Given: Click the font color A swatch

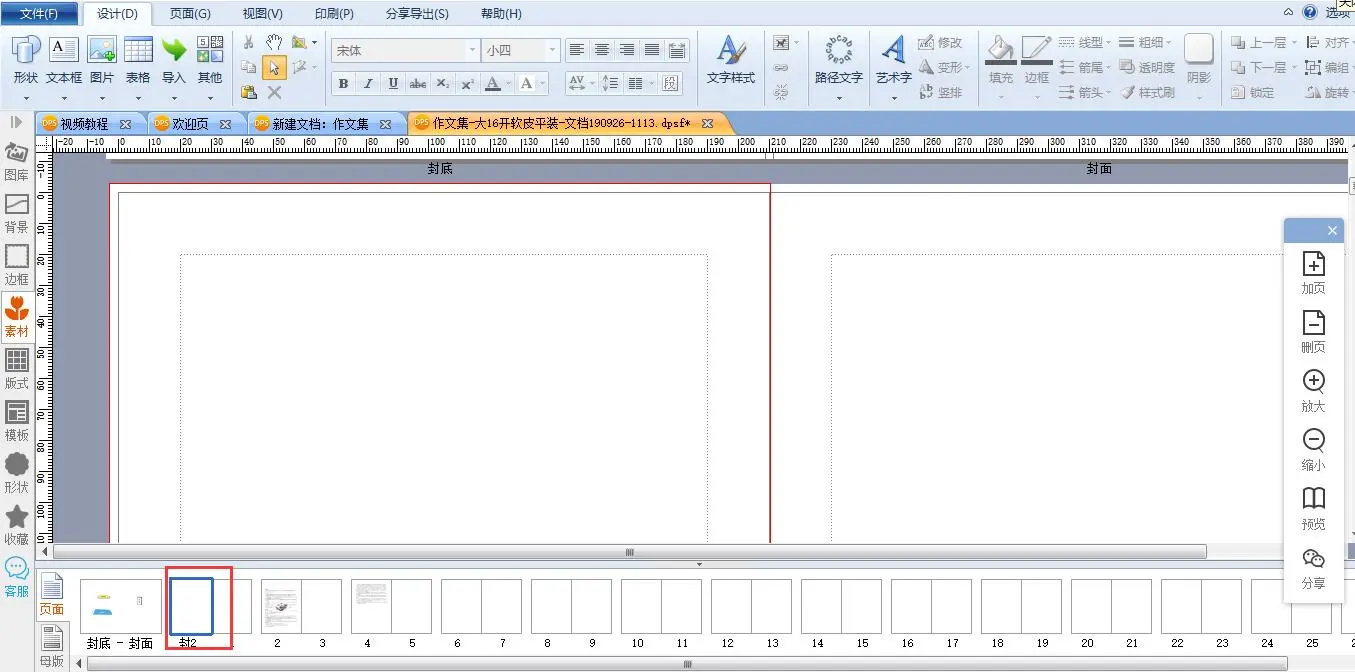Looking at the screenshot, I should 492,84.
